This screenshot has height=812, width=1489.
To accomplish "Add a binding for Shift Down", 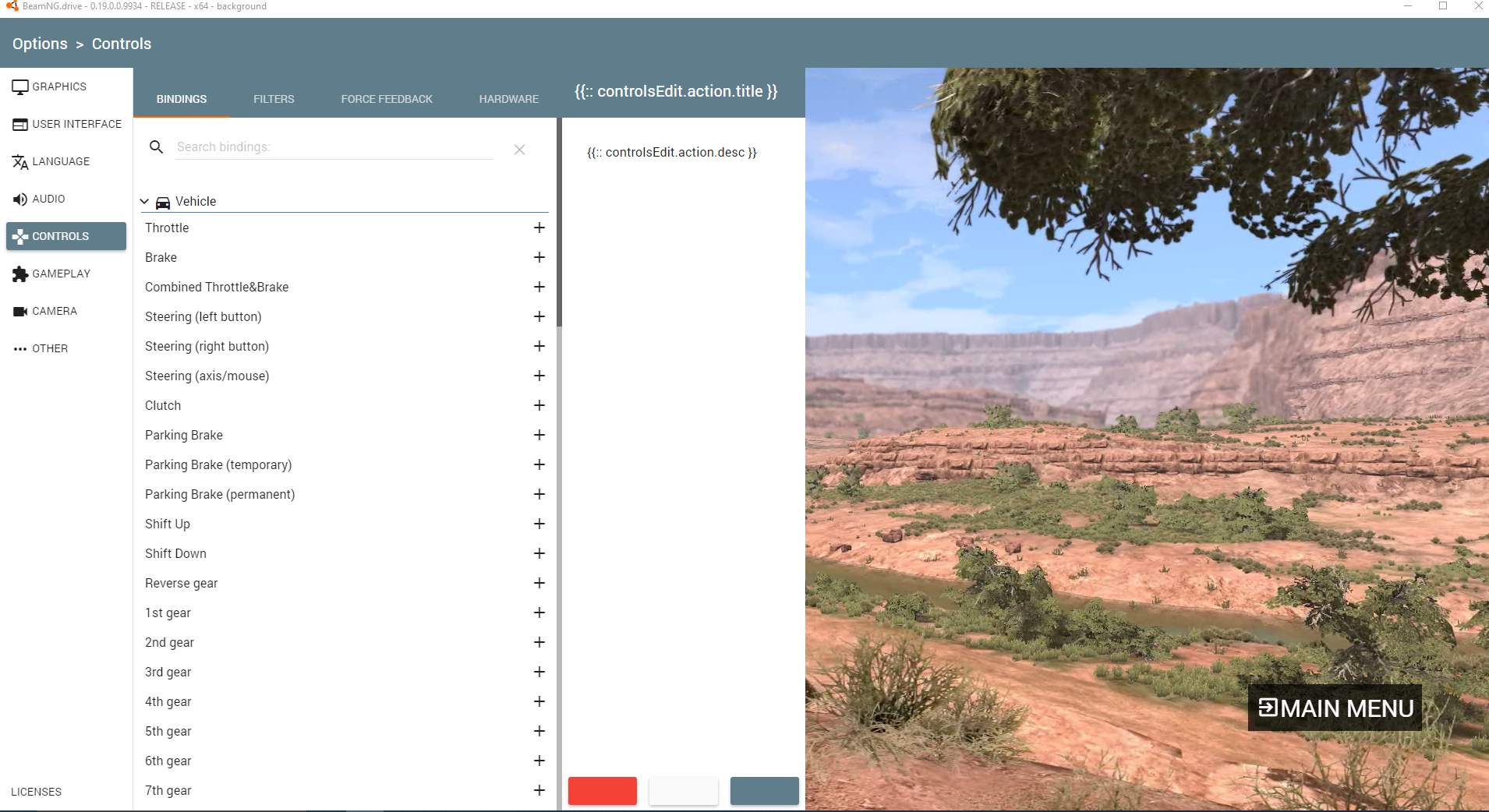I will [x=539, y=553].
